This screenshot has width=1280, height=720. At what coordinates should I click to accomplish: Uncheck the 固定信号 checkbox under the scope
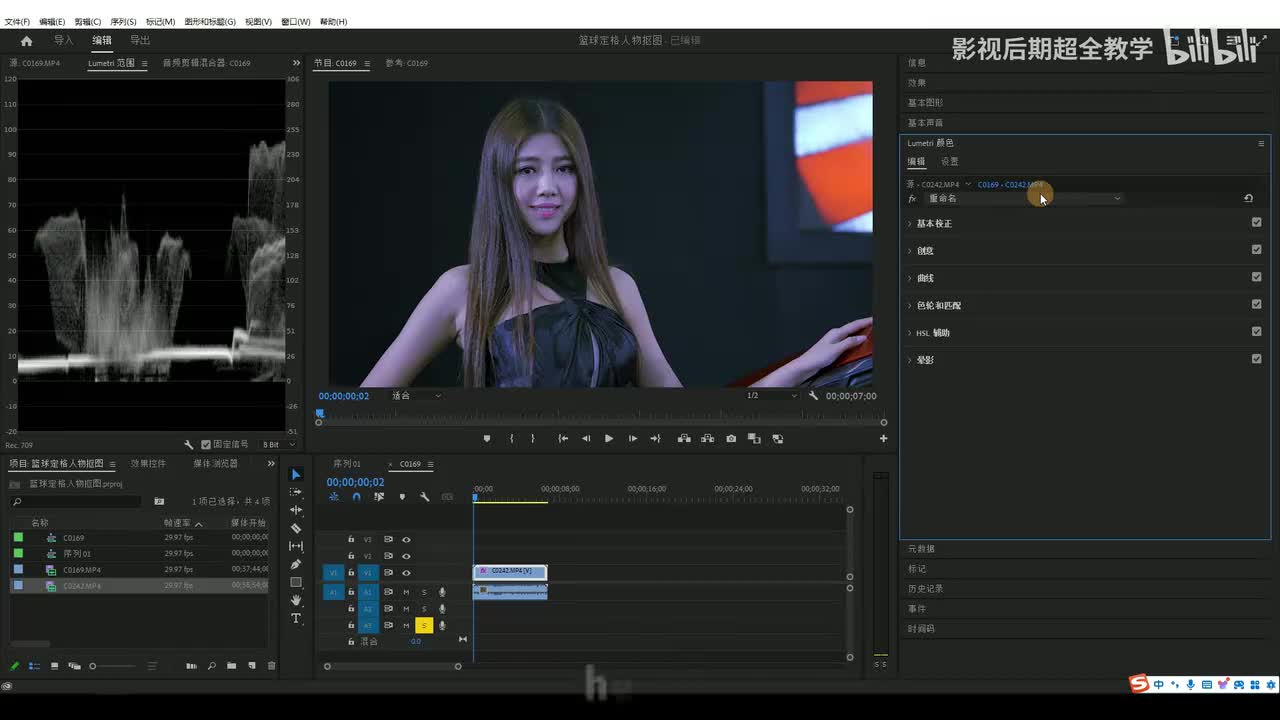pos(206,444)
